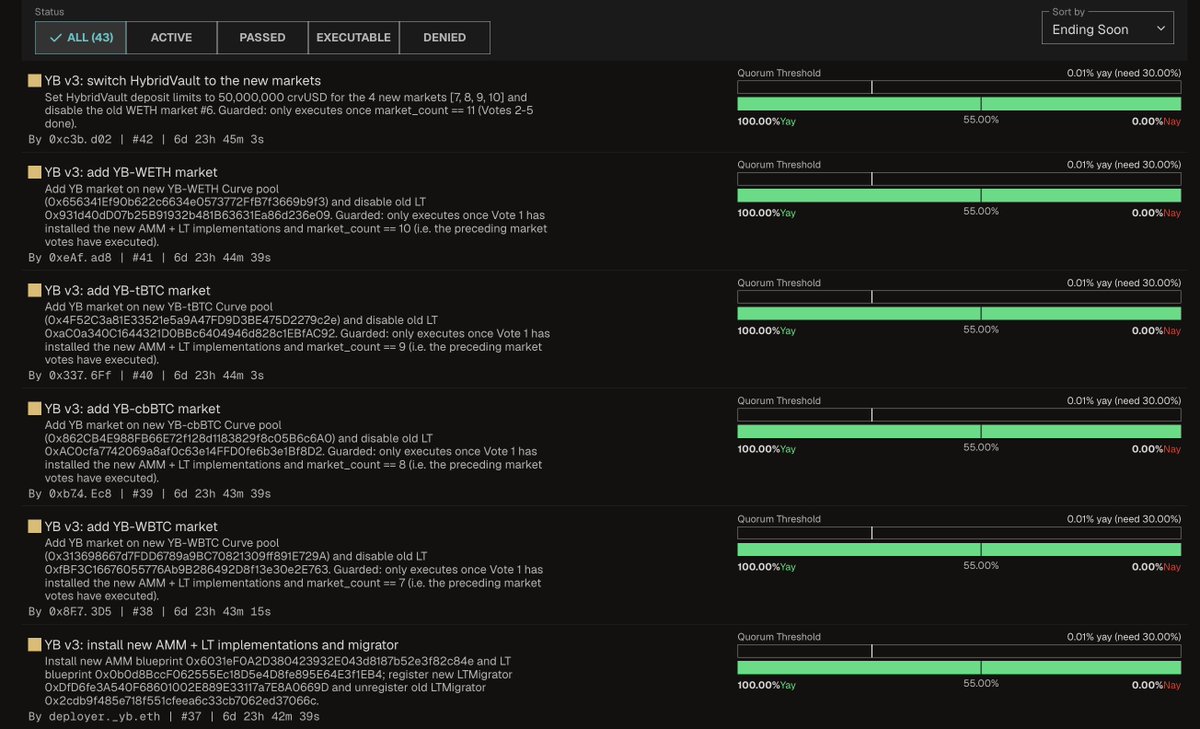Show DENIED proposals

tap(444, 37)
